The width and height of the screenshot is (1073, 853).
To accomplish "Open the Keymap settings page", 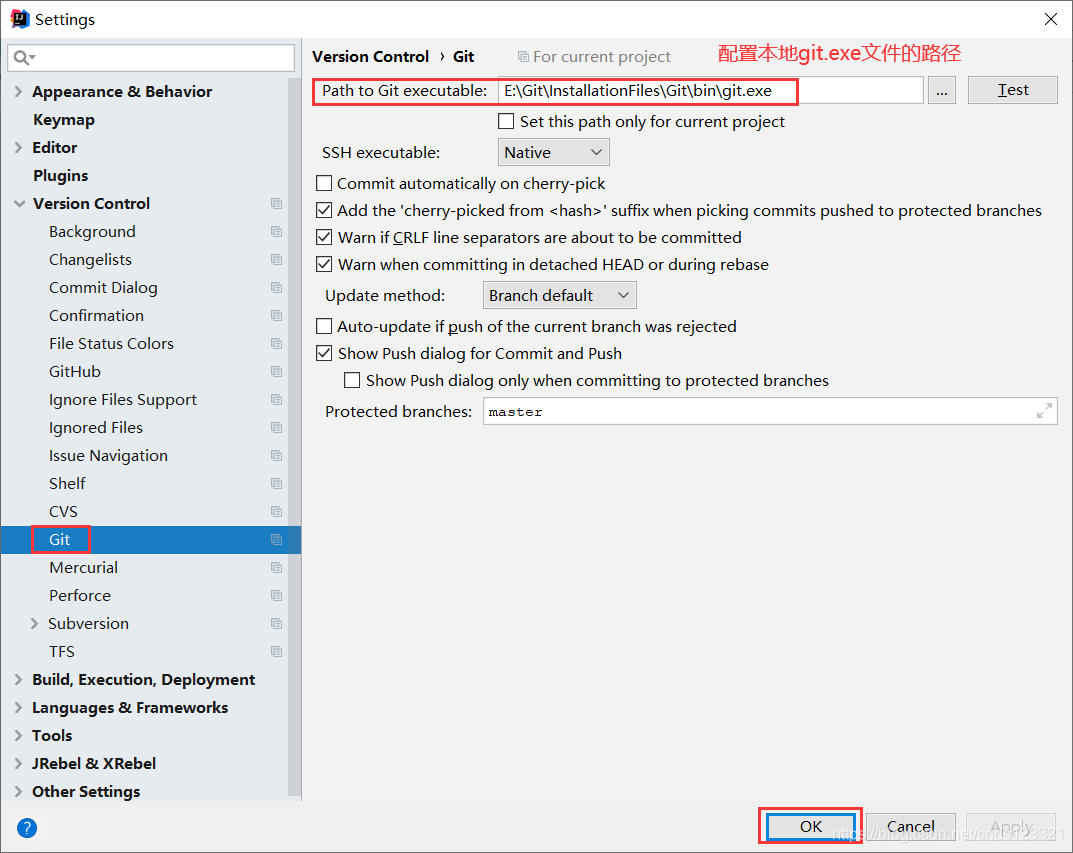I will [64, 120].
